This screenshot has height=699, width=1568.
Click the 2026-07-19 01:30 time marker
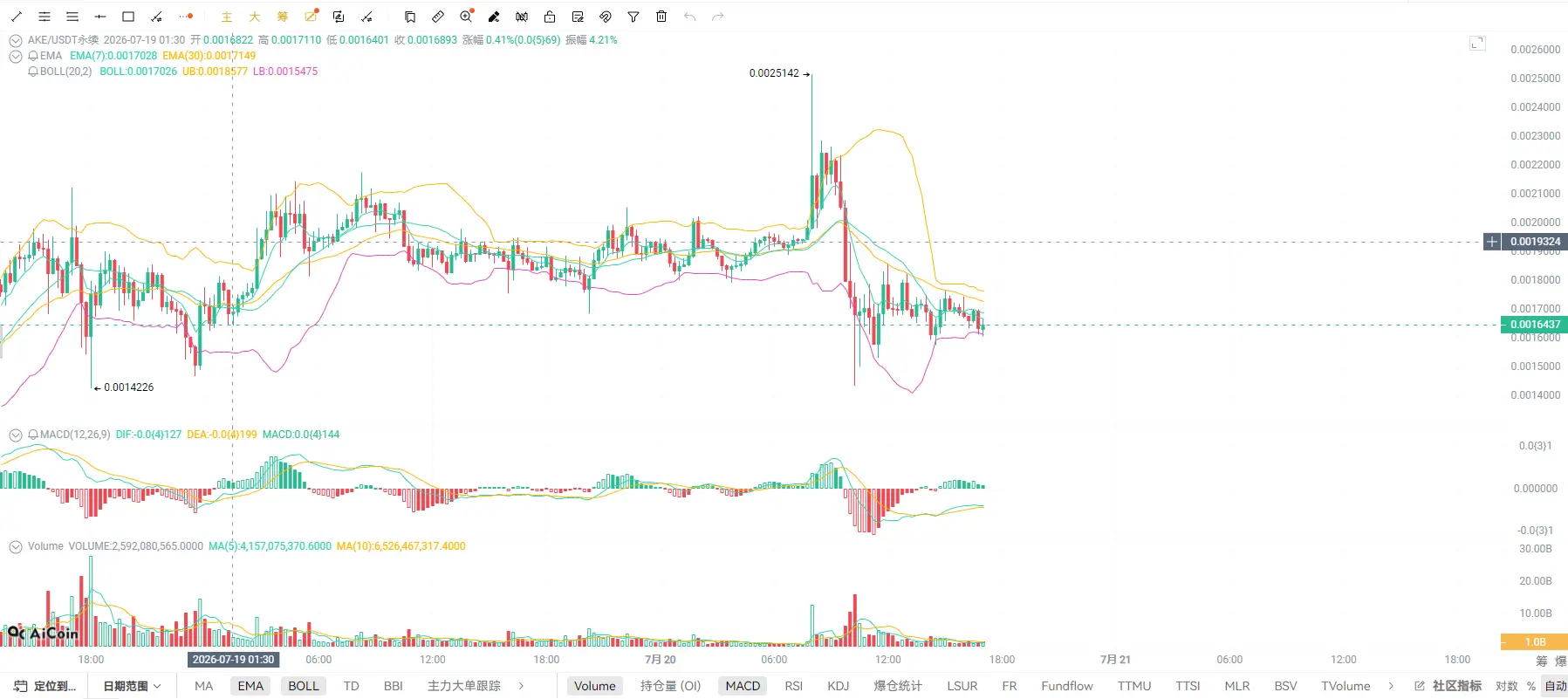click(x=233, y=660)
